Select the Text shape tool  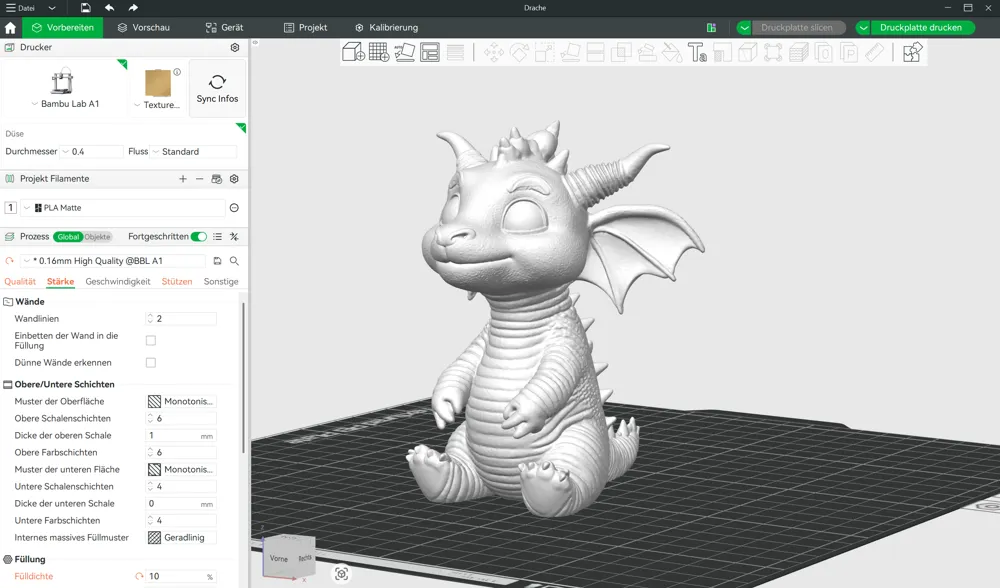[697, 52]
